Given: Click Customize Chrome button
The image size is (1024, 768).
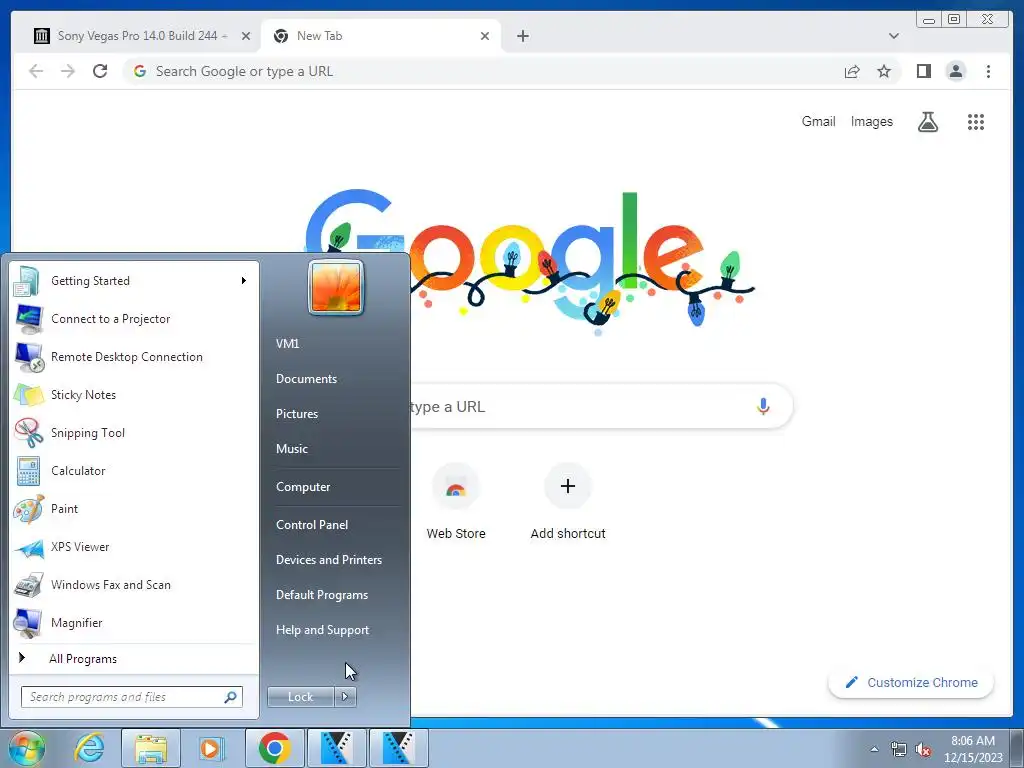Looking at the screenshot, I should [x=911, y=682].
